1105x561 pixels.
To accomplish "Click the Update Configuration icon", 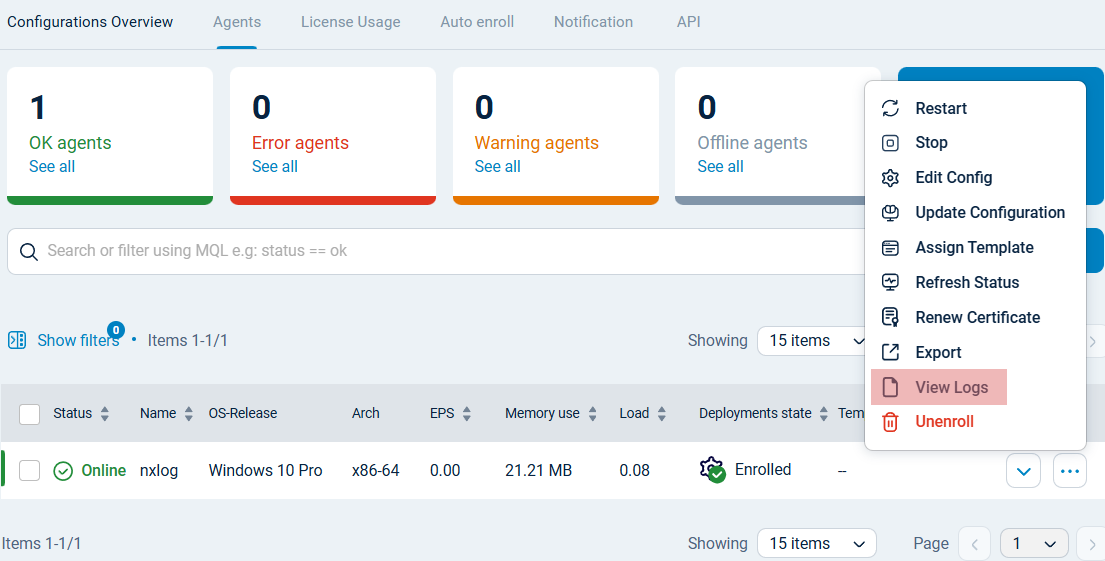I will click(890, 213).
